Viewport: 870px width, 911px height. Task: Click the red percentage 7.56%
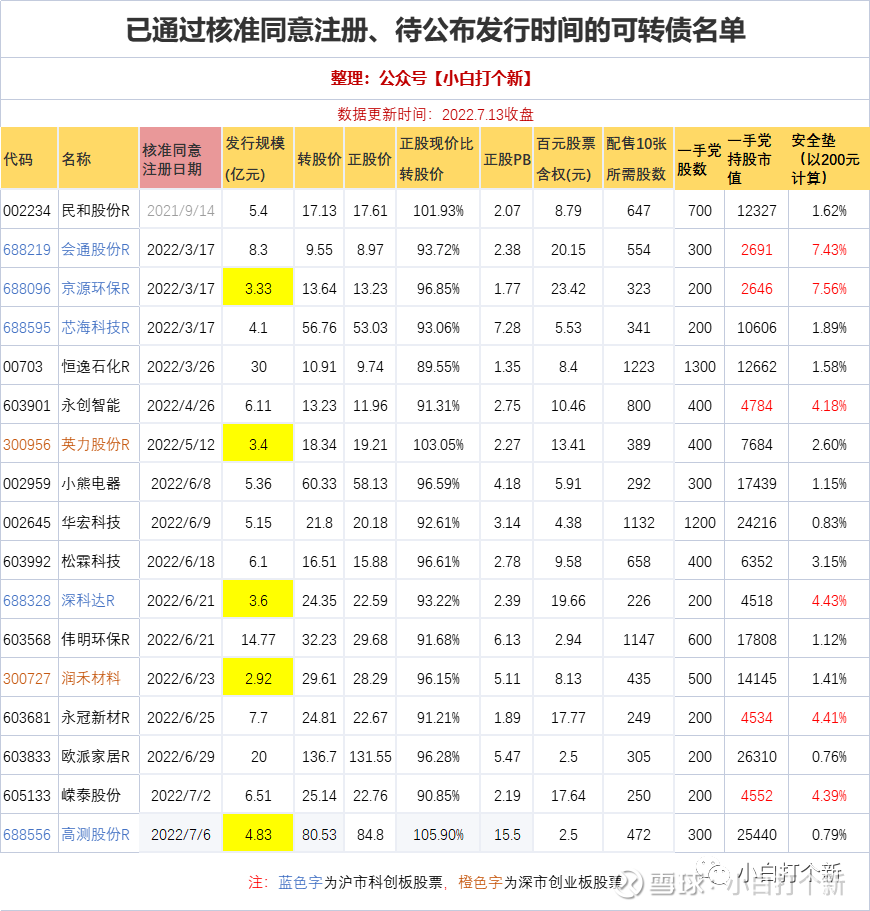tap(829, 288)
